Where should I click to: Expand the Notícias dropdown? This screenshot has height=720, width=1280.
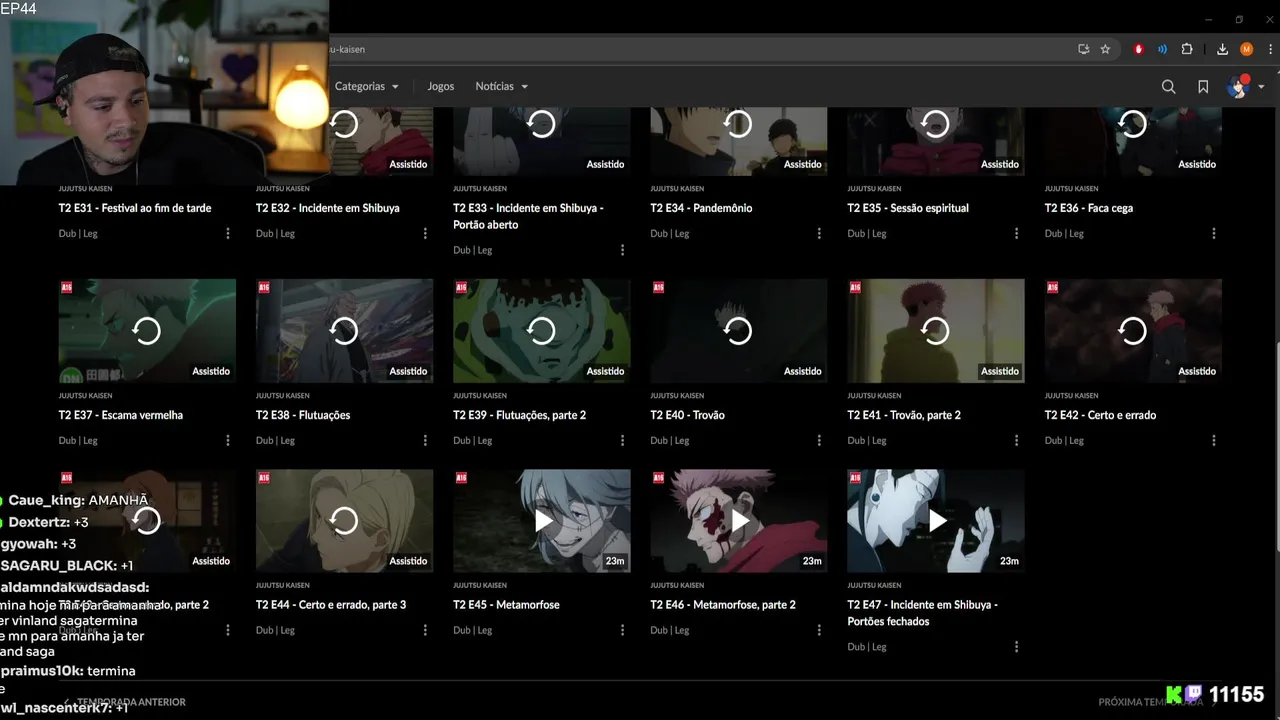pos(502,87)
